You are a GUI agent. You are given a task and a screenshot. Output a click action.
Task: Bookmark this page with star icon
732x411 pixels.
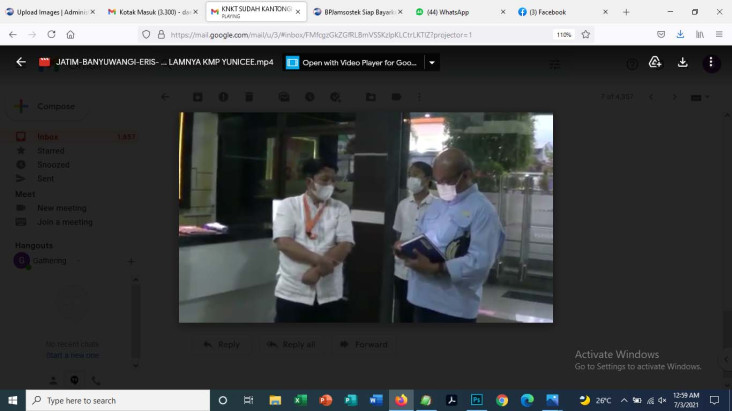586,35
